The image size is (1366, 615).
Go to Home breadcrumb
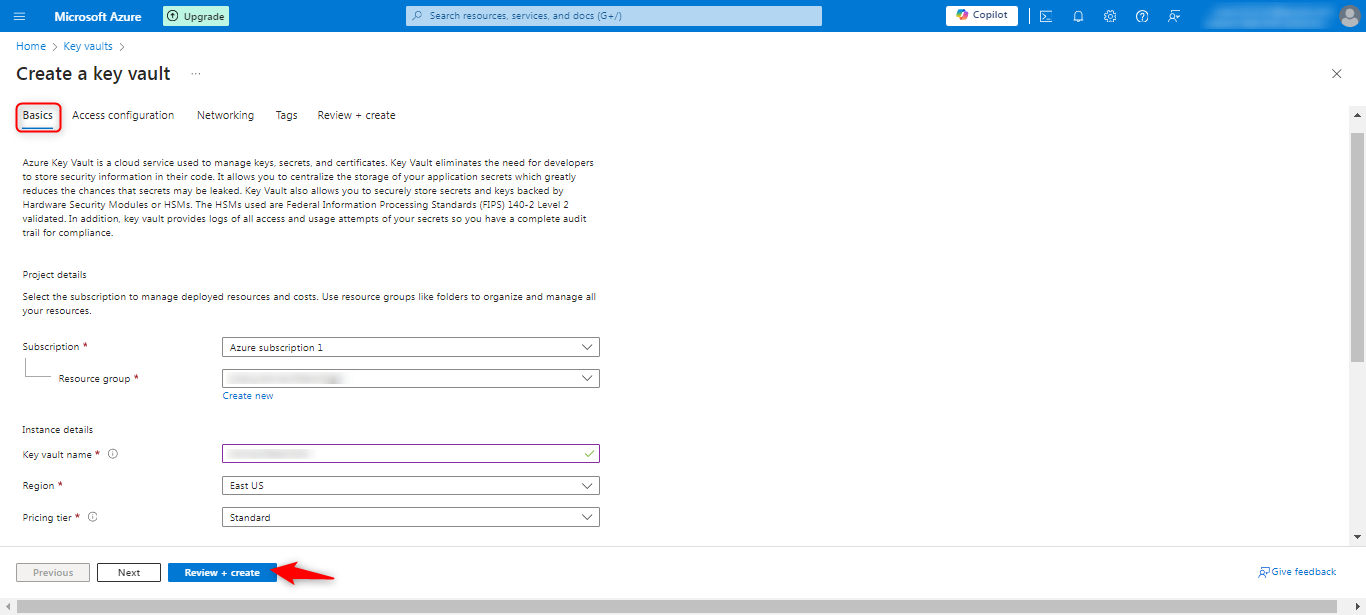31,46
